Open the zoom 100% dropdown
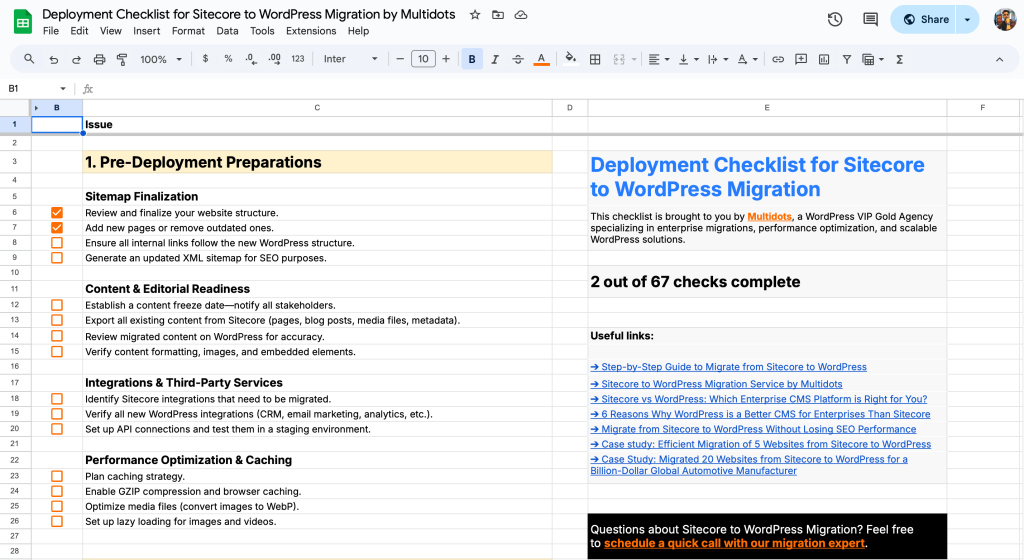Image resolution: width=1024 pixels, height=560 pixels. click(x=161, y=59)
